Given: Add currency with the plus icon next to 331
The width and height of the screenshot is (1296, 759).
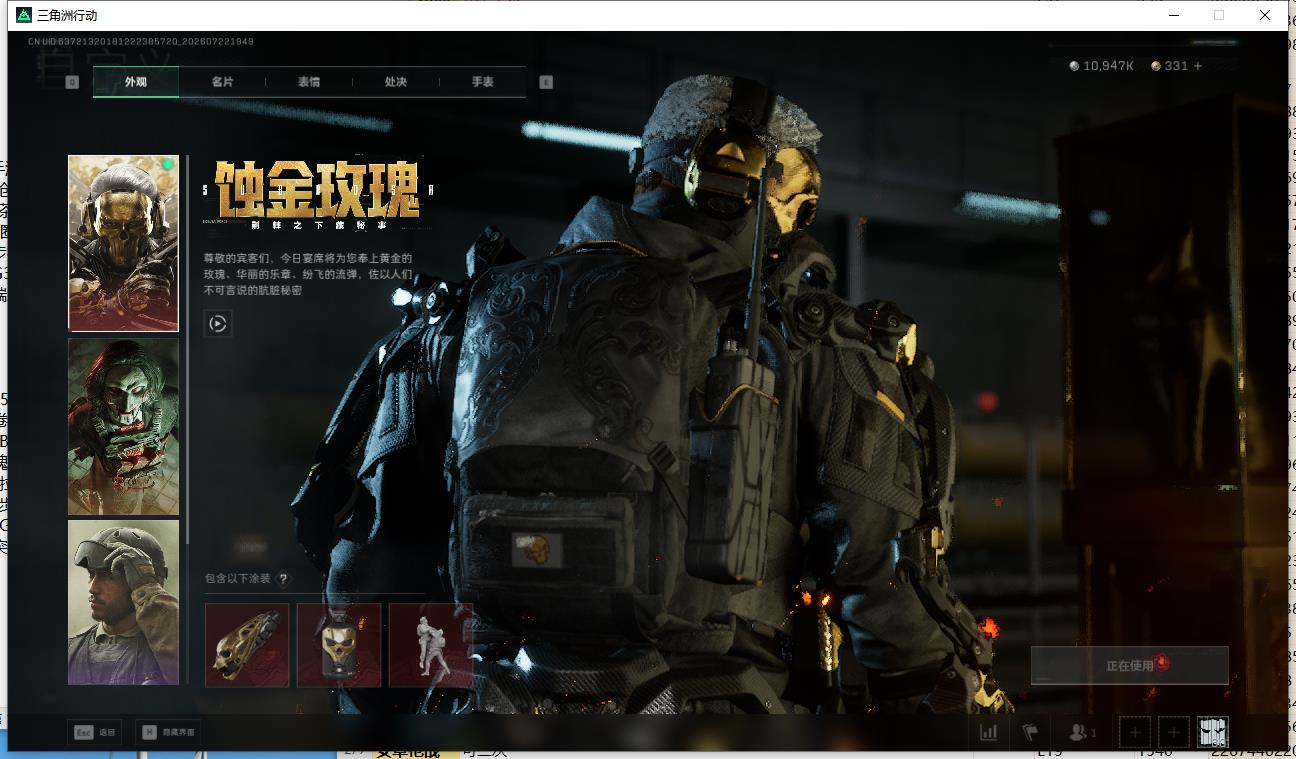Looking at the screenshot, I should coord(1198,66).
